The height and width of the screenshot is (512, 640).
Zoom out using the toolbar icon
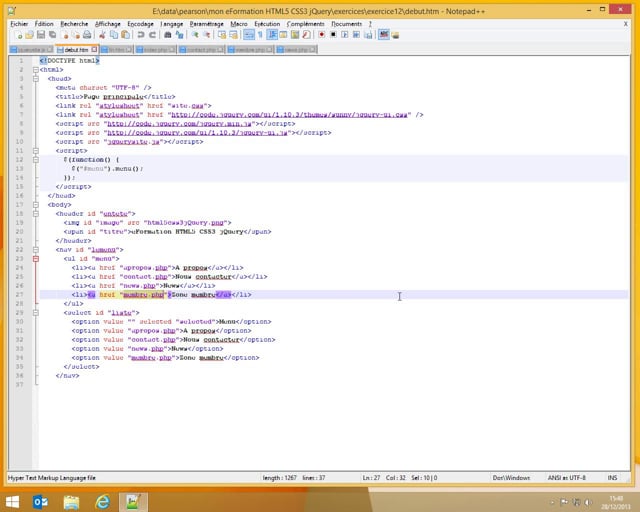[207, 35]
